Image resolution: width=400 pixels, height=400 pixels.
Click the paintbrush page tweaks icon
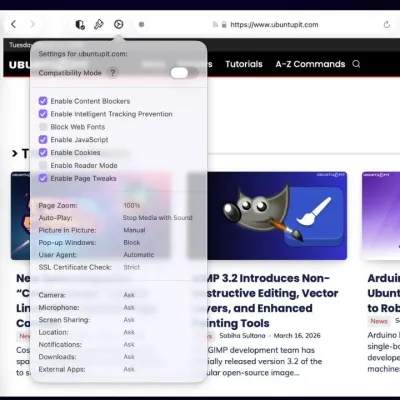pos(99,24)
